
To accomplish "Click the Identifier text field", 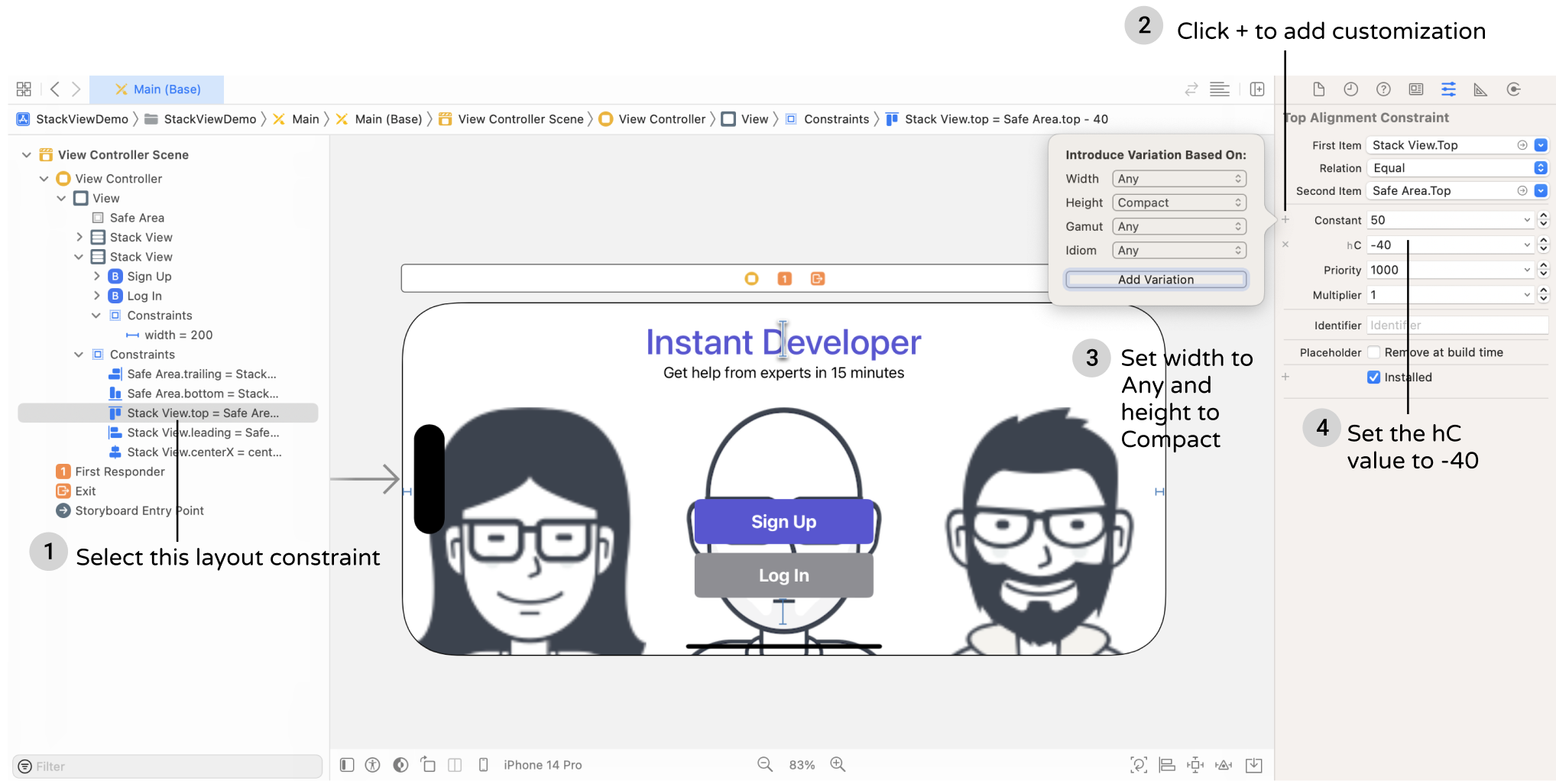I will [x=1457, y=326].
